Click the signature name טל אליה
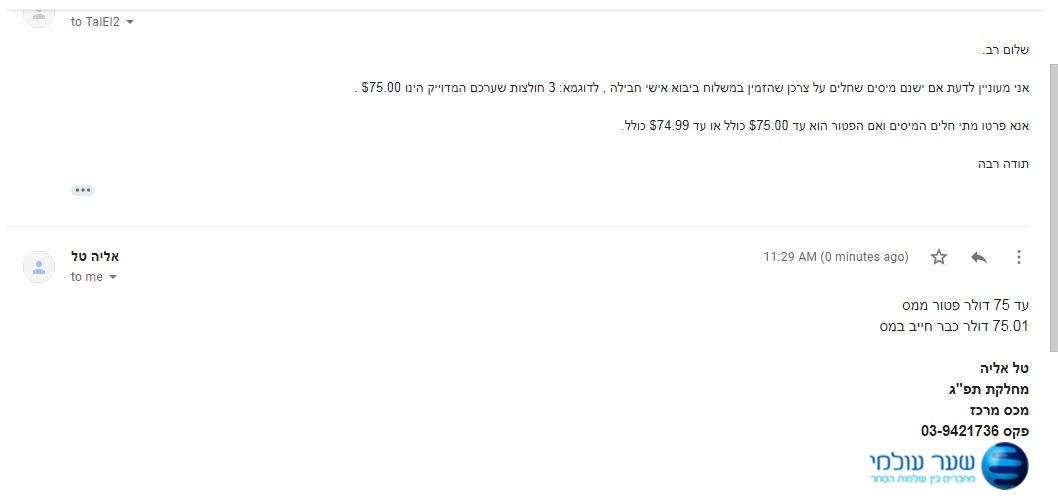 [x=1005, y=368]
